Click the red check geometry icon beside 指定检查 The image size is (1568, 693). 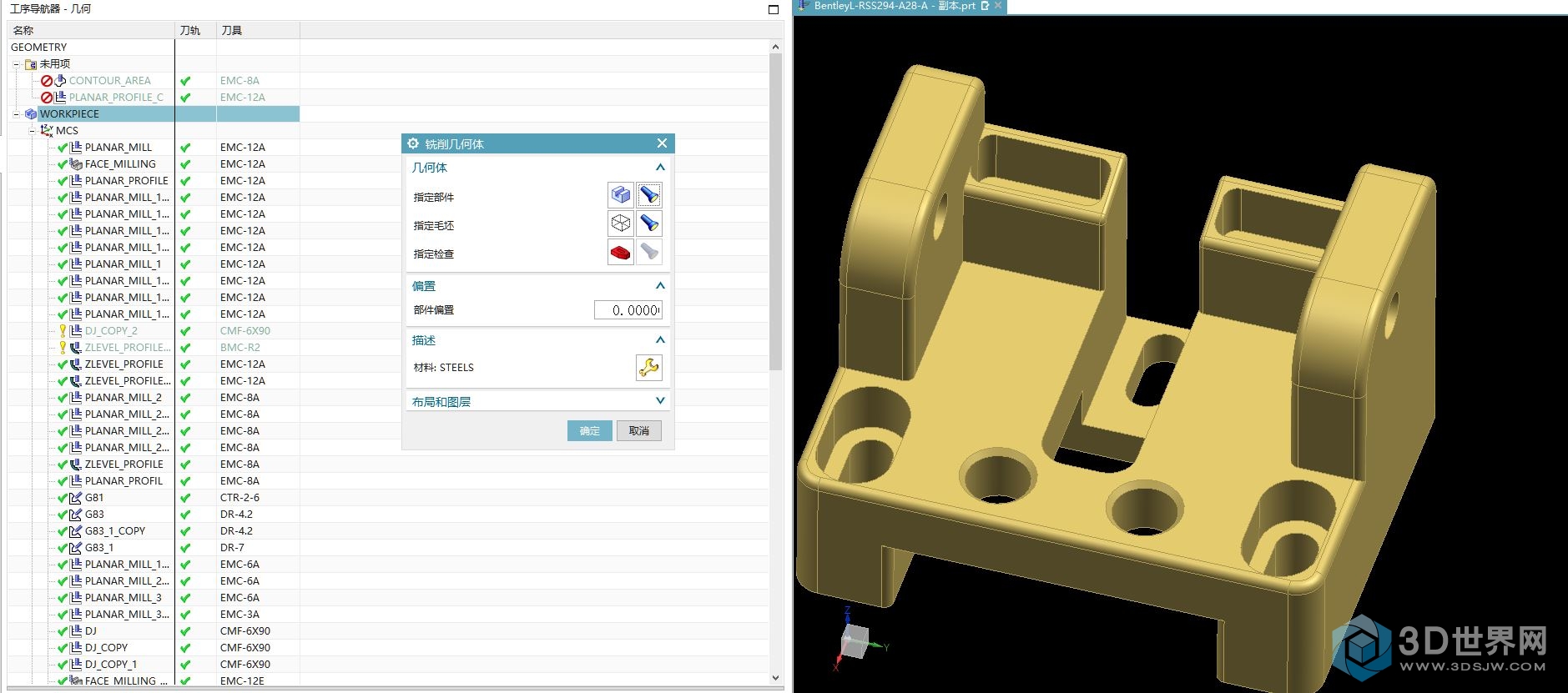tap(620, 252)
